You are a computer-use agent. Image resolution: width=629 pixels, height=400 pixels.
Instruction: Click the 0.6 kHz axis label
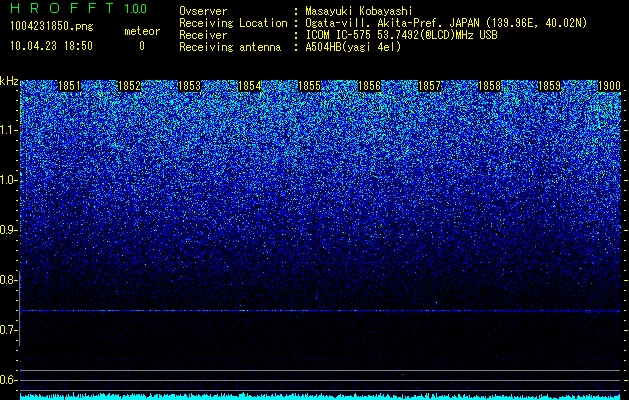8,380
